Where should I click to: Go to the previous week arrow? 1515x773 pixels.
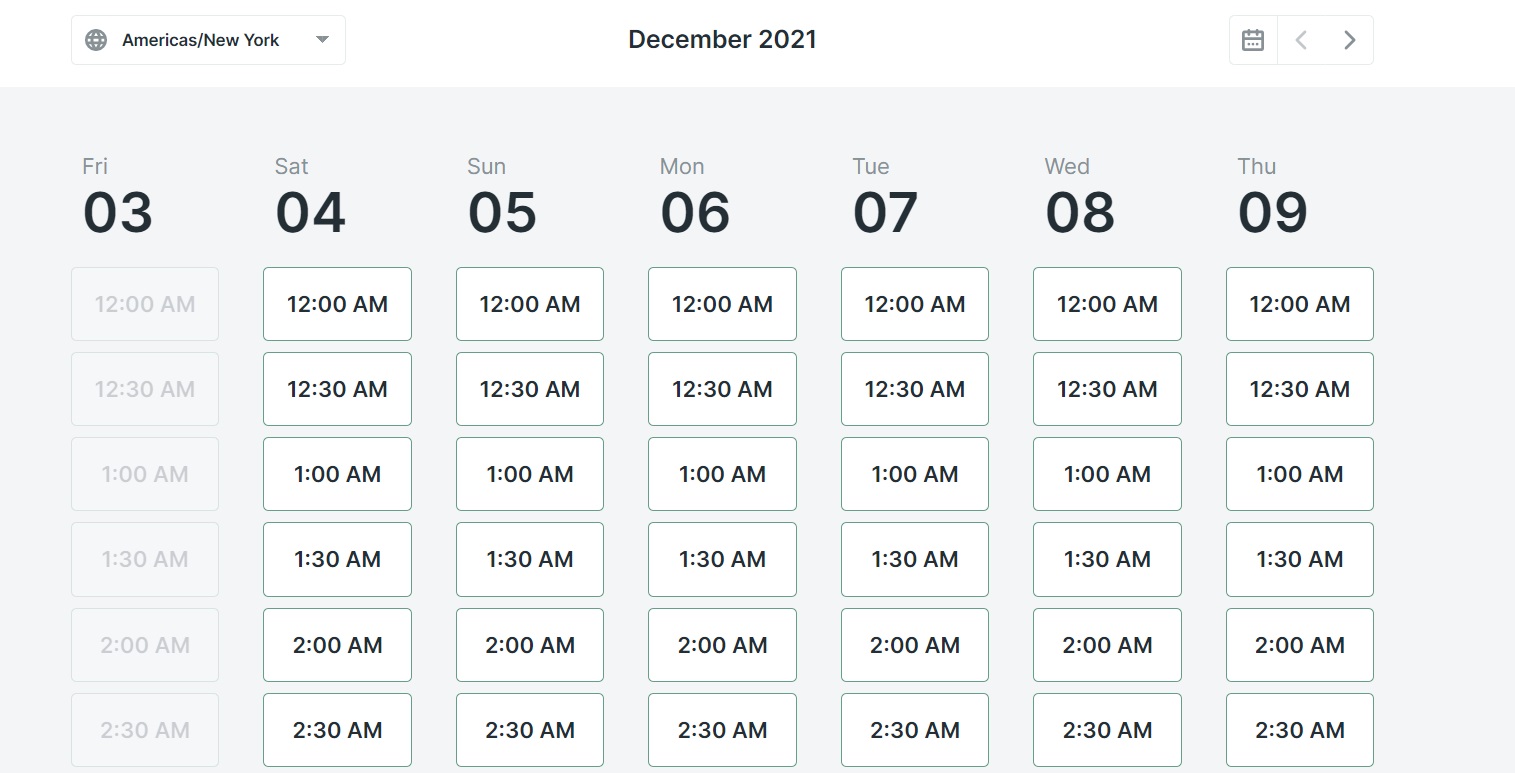tap(1301, 40)
